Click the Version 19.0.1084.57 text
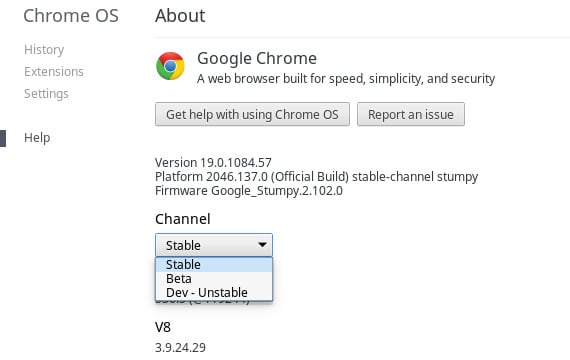The width and height of the screenshot is (570, 360). [x=213, y=162]
